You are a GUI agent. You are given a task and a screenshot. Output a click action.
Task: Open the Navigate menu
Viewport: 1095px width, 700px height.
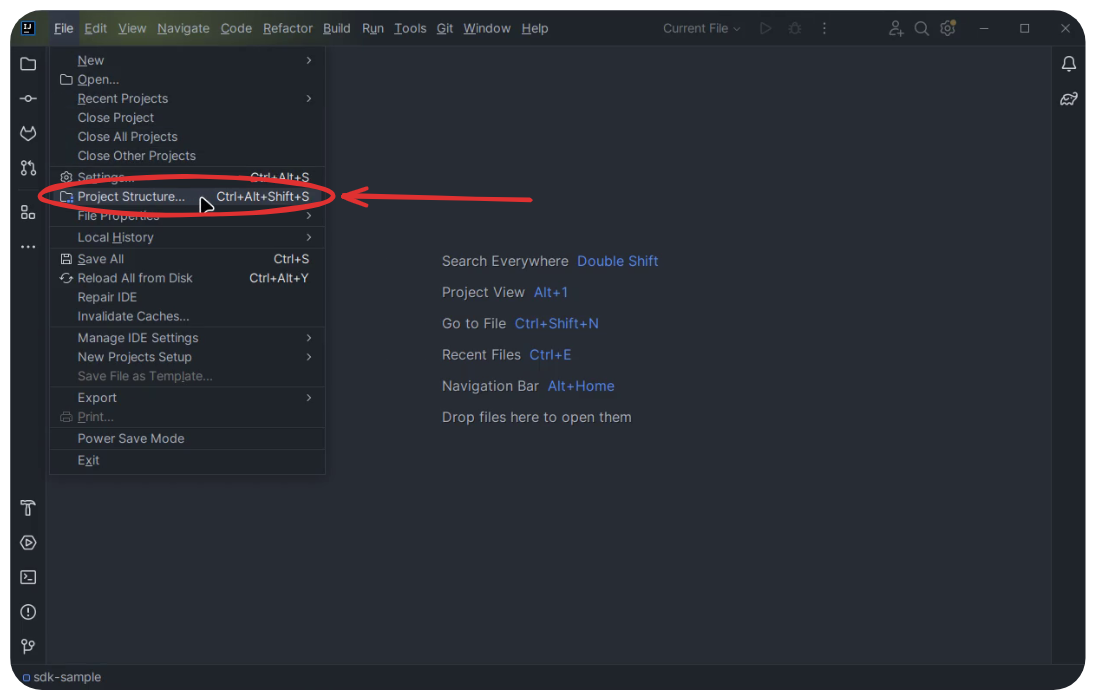point(183,29)
